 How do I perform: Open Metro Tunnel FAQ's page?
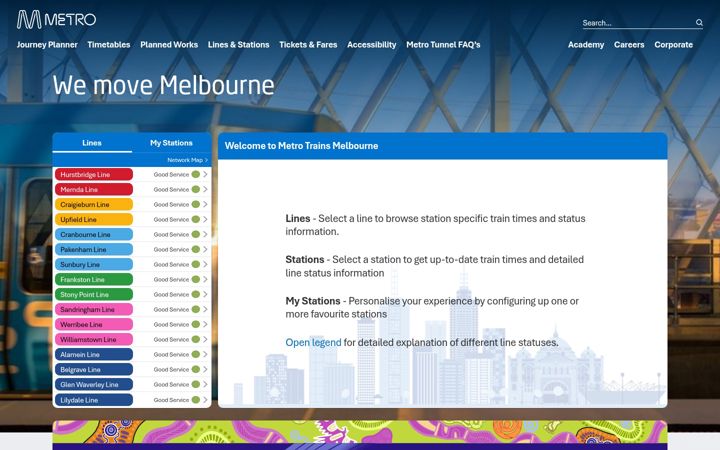coord(443,45)
